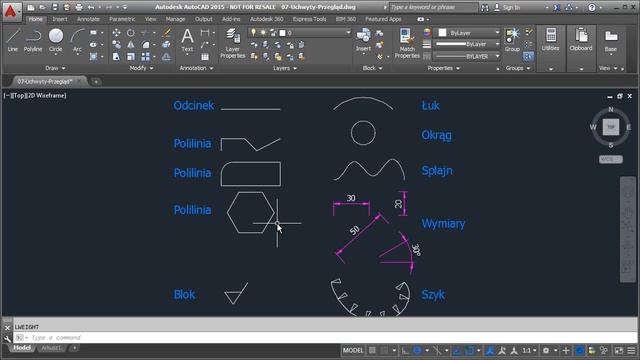Click the command line input field
This screenshot has width=640, height=360.
tap(325, 338)
